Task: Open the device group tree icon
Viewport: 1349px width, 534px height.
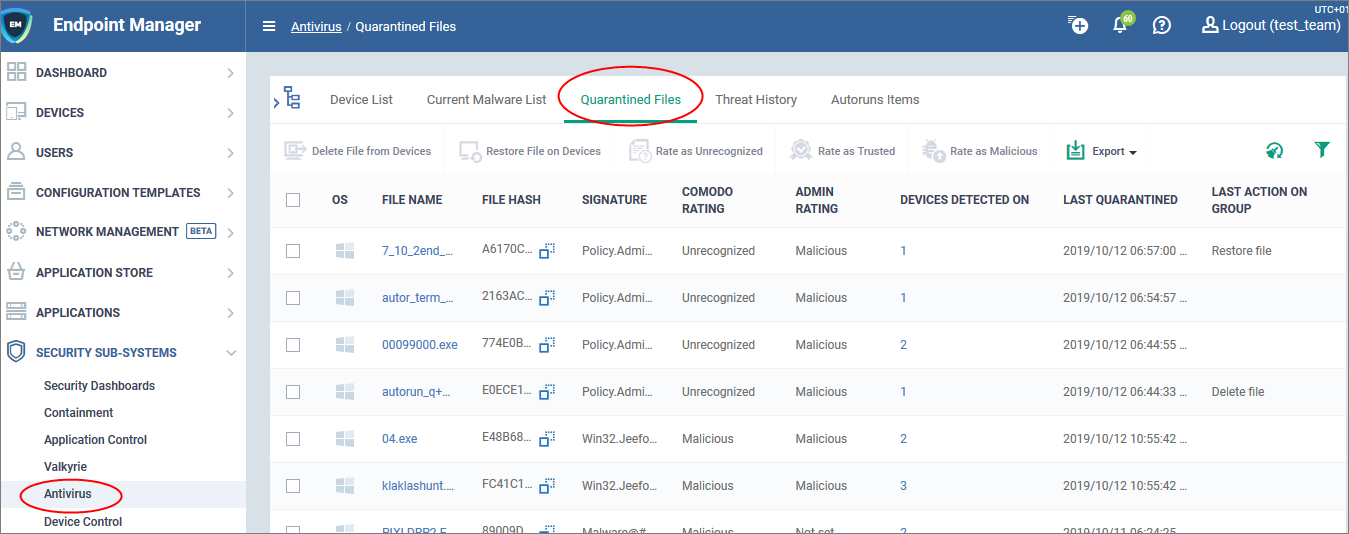Action: 292,99
